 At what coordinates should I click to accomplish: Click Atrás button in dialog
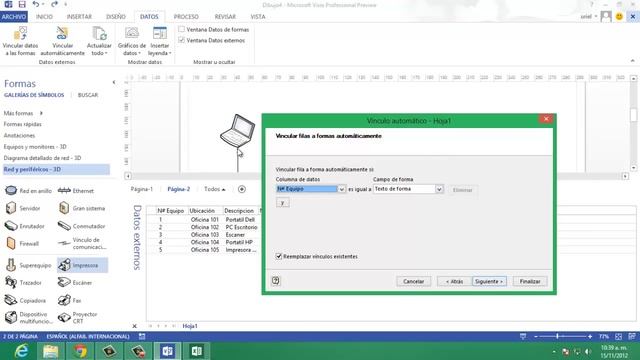click(454, 281)
